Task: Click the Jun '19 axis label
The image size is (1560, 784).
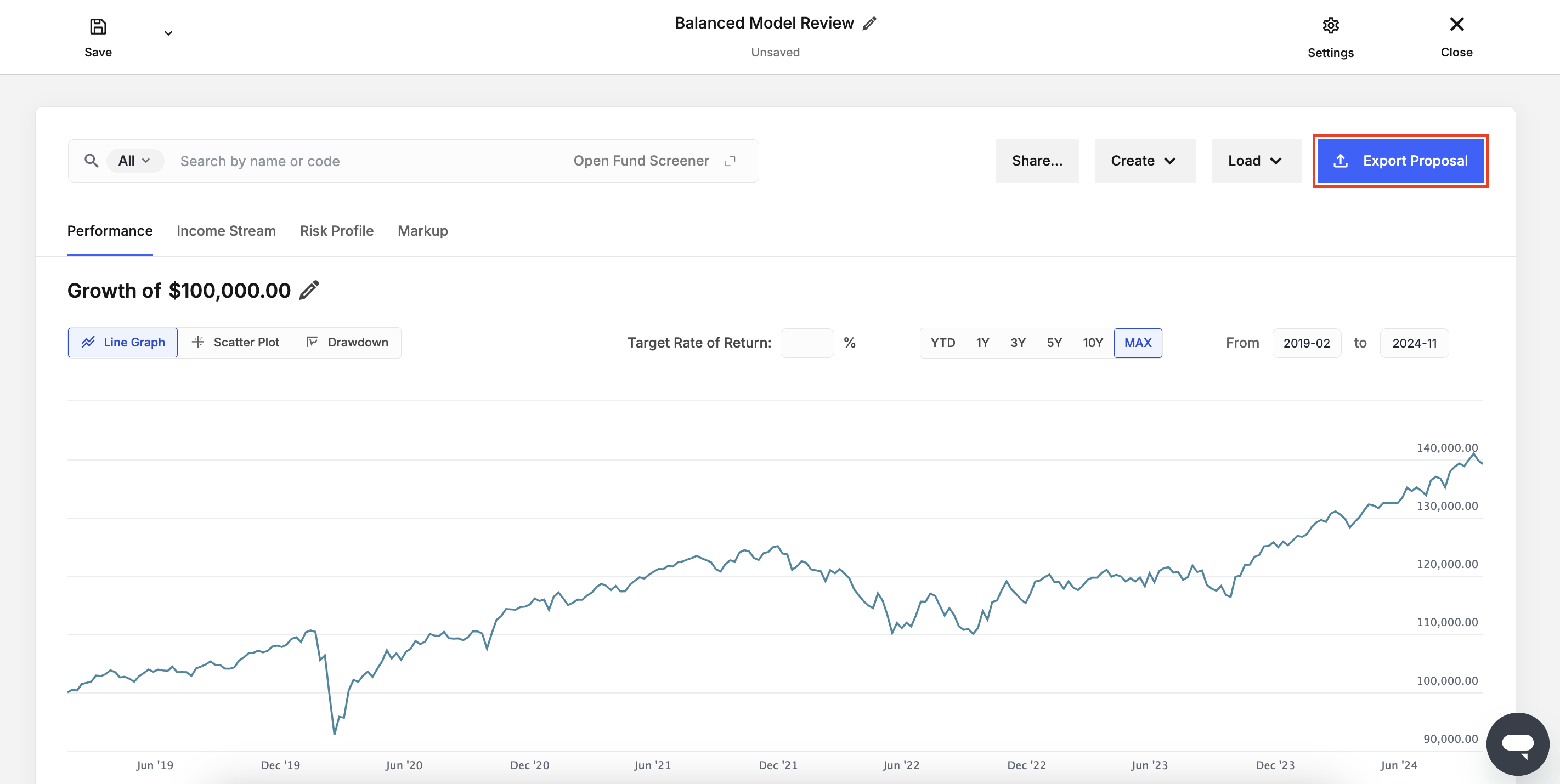Action: [x=155, y=765]
